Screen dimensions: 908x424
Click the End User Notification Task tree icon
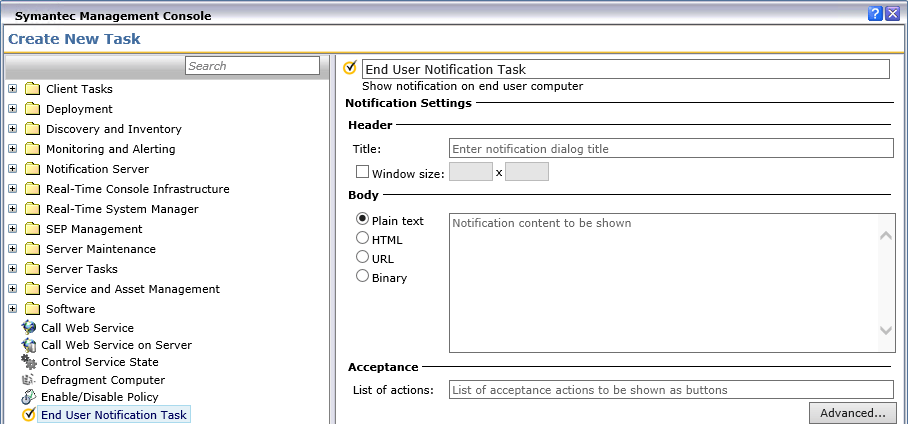pyautogui.click(x=28, y=414)
